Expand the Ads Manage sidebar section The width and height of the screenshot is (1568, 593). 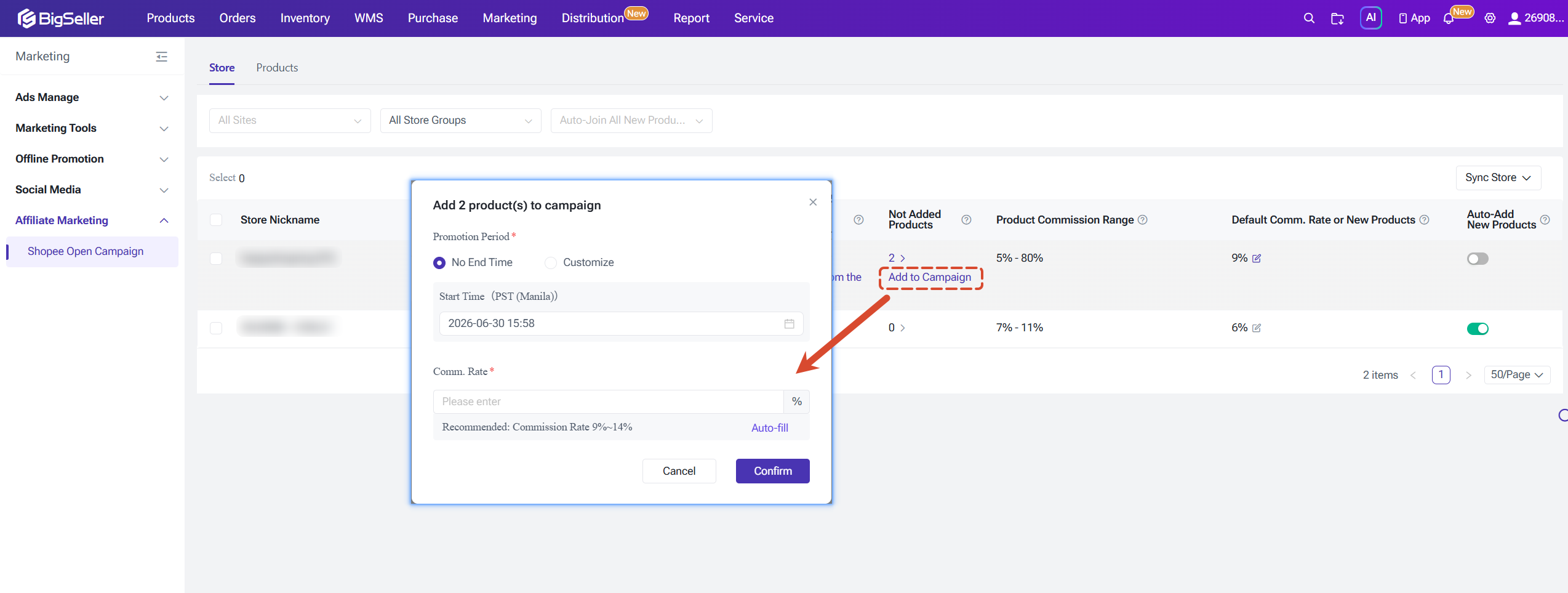tap(92, 97)
